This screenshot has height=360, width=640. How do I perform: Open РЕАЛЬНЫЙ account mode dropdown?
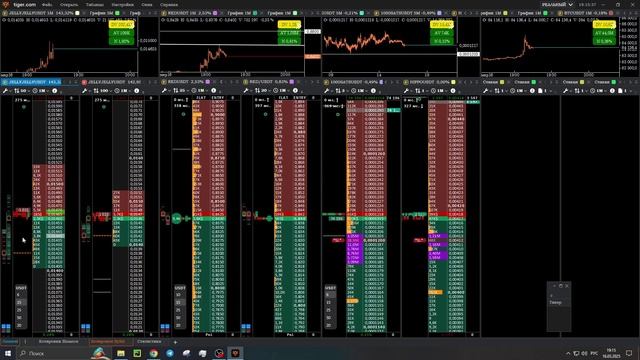[557, 4]
